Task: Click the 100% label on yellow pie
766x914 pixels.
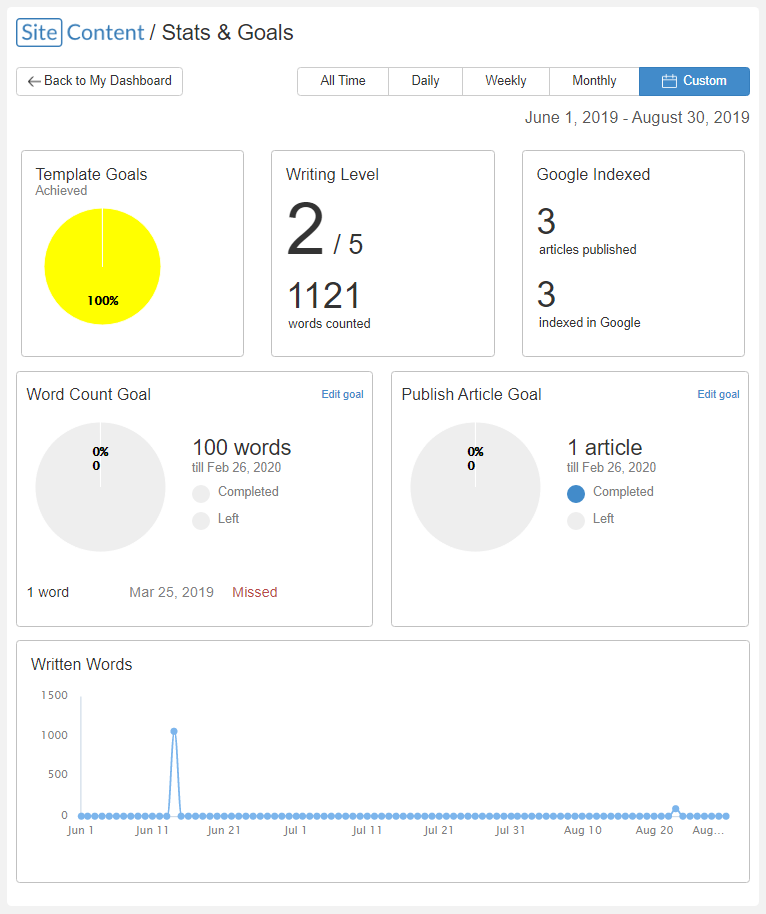Action: [x=103, y=301]
